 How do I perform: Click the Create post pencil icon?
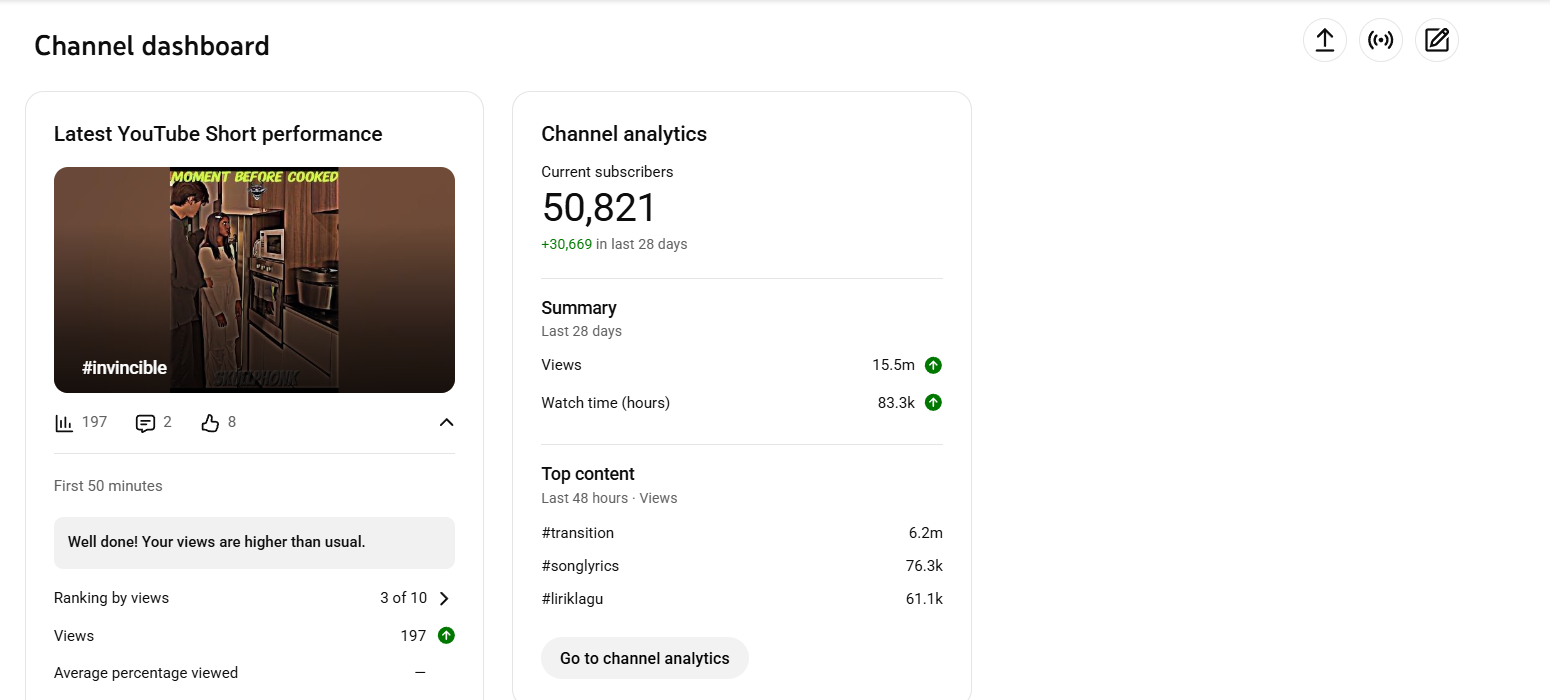coord(1436,40)
